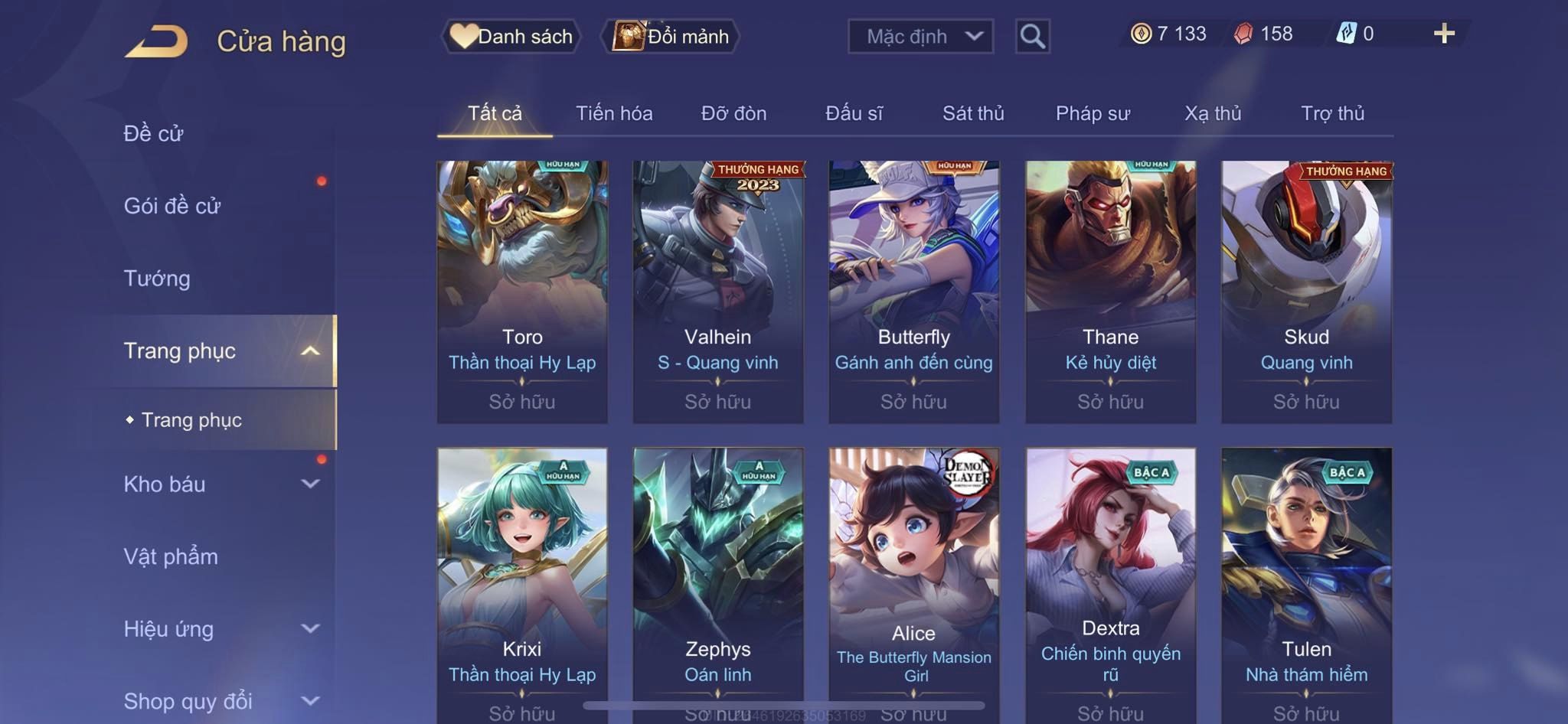Screen dimensions: 1568x724
Task: Switch to the Sát thủ tab
Action: 972,113
